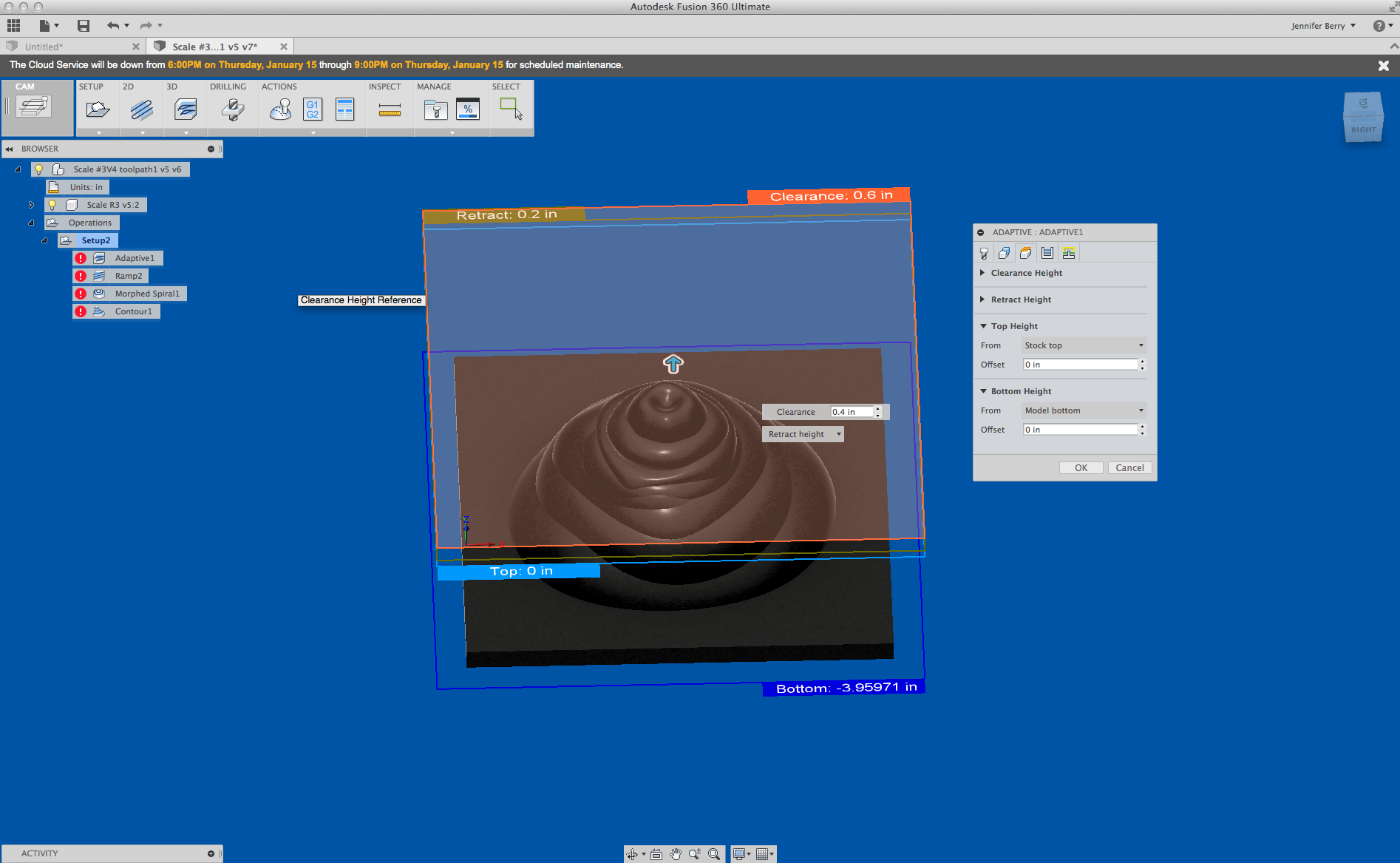Select the 3D milling strategies icon

pos(184,109)
